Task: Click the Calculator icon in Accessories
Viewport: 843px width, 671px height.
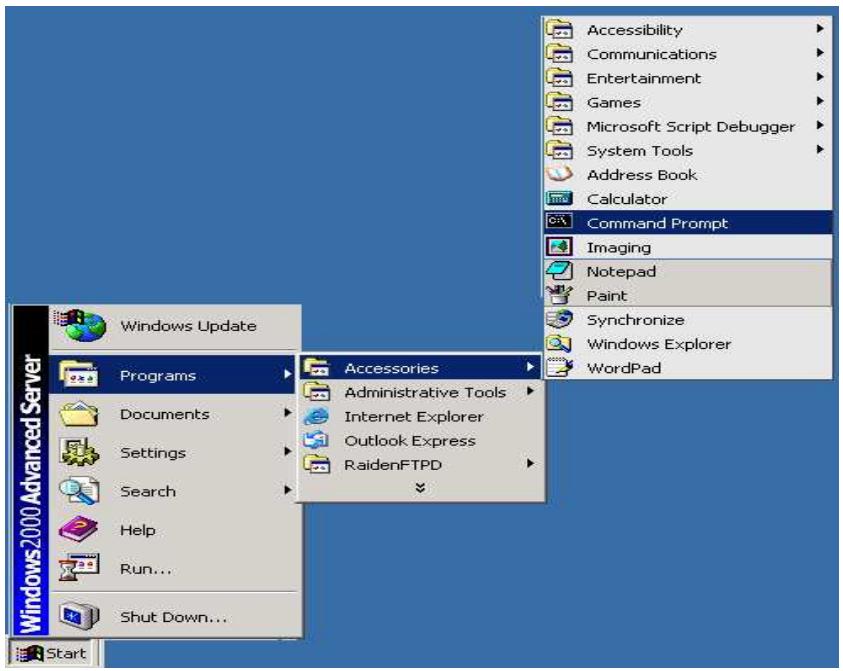Action: (x=559, y=198)
